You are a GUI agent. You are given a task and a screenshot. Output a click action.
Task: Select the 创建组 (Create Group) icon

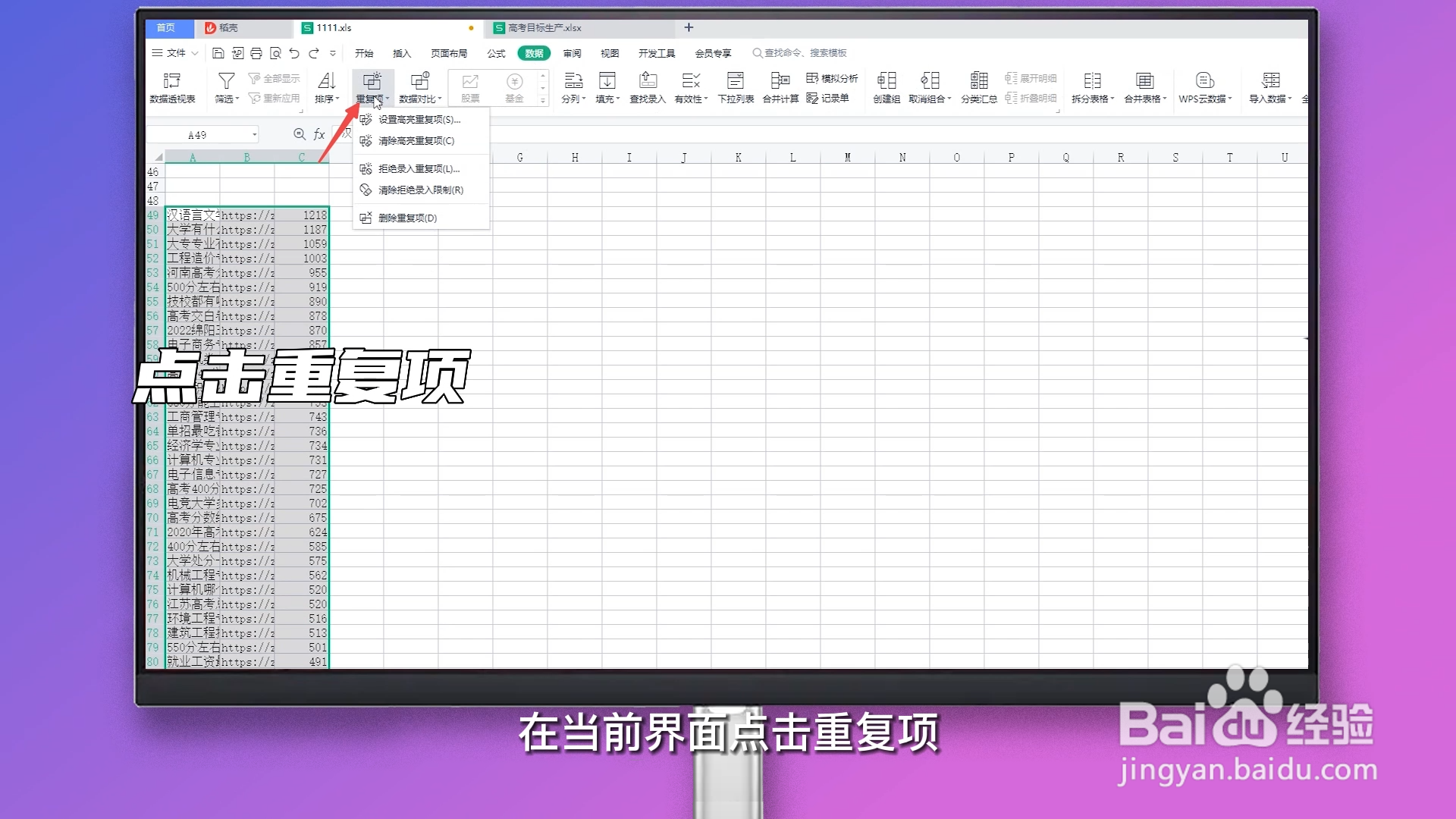[x=886, y=87]
